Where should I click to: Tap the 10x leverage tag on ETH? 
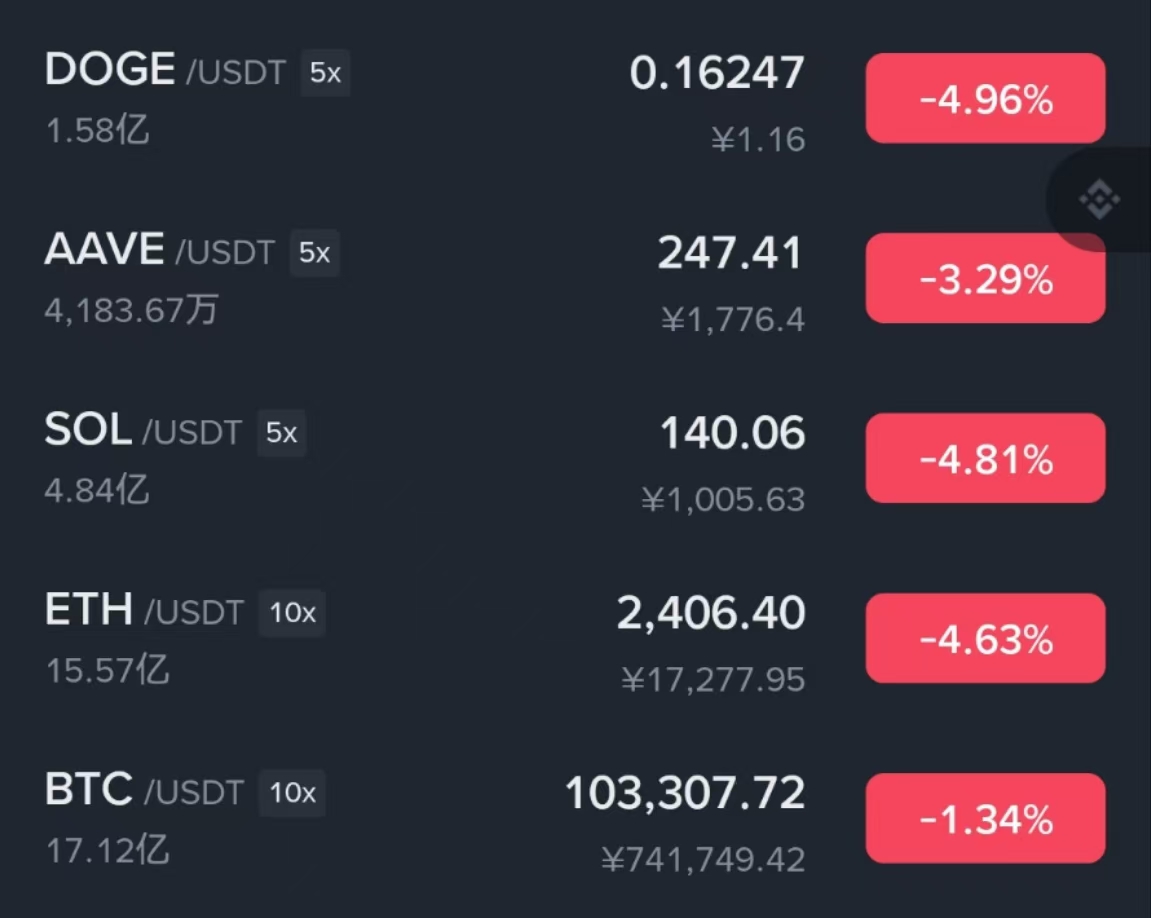click(292, 613)
